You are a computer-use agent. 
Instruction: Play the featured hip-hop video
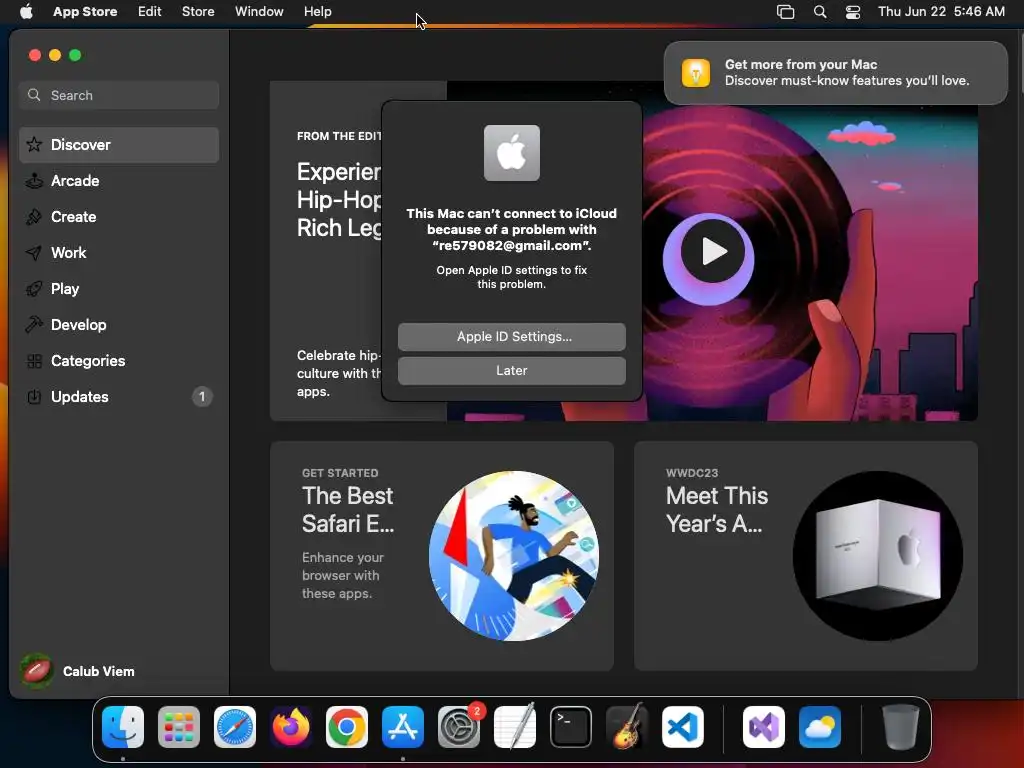(712, 251)
